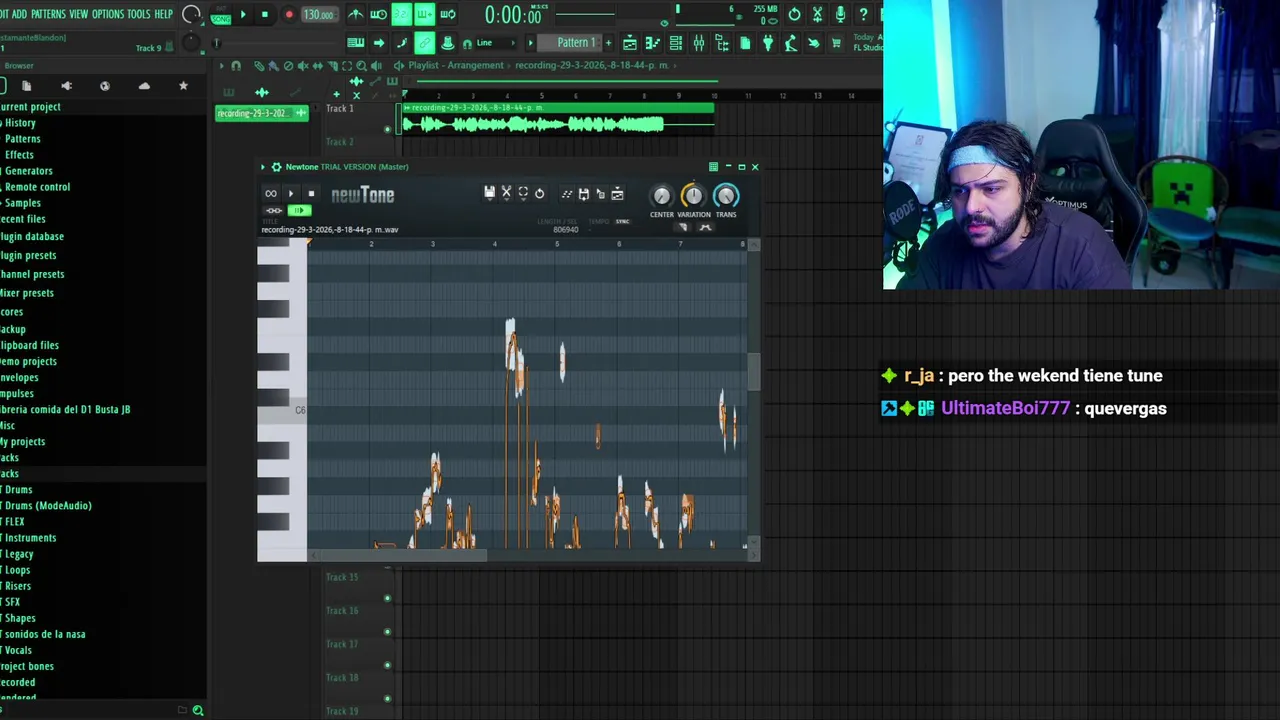Open the Drums (ModeAudio) pack folder
1280x720 pixels.
[x=47, y=505]
